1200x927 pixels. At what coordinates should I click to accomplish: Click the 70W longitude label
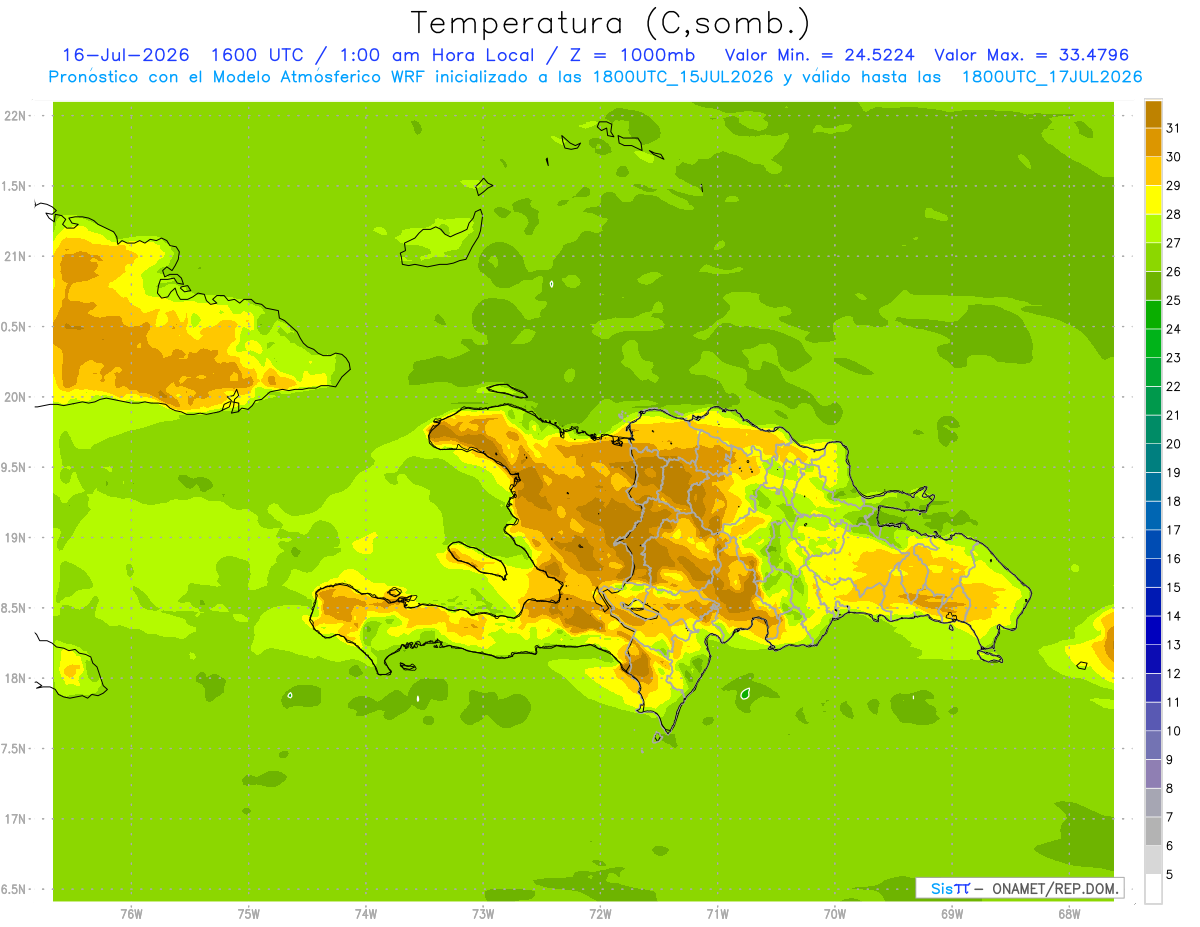835,914
